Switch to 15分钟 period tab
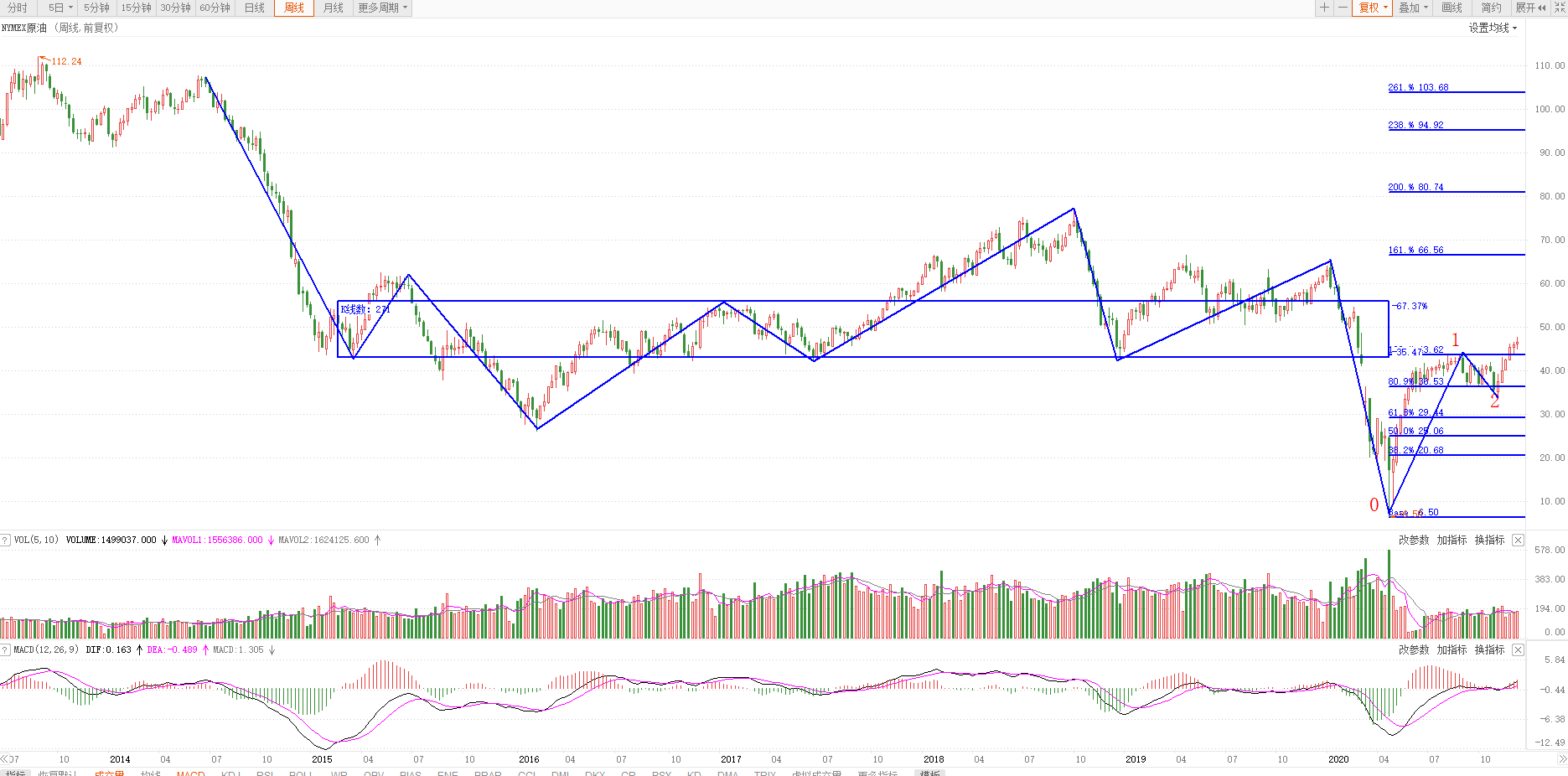Screen dimensions: 1568x776 [136, 8]
